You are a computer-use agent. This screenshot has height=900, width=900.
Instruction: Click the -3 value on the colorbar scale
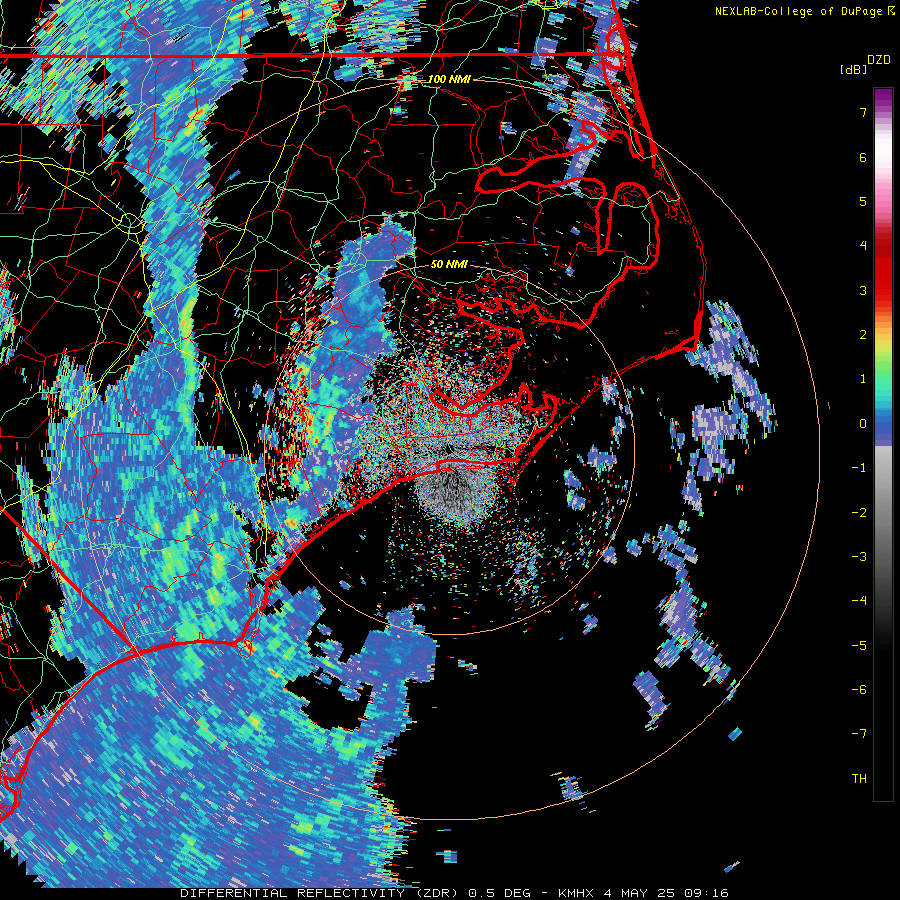coord(859,557)
